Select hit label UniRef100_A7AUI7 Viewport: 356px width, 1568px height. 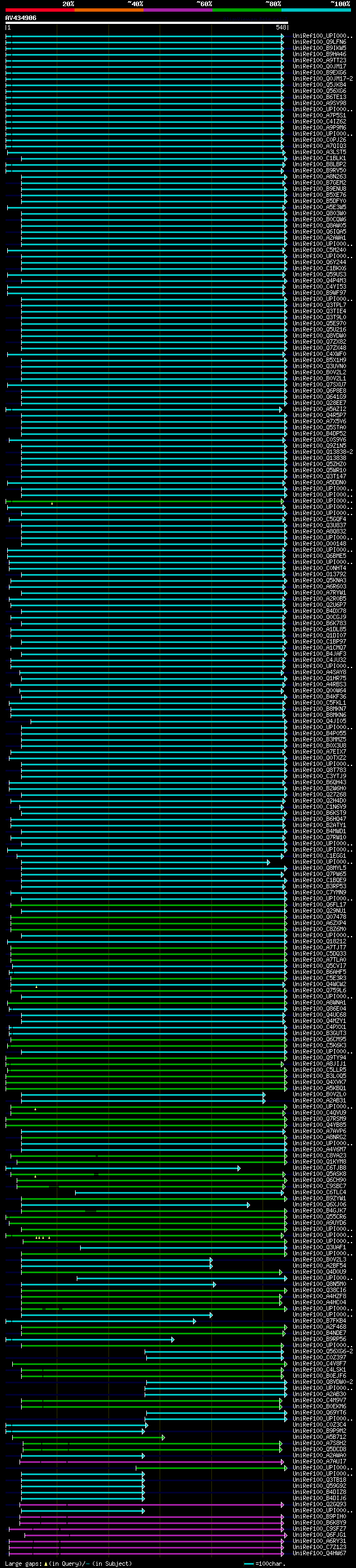pyautogui.click(x=319, y=1461)
